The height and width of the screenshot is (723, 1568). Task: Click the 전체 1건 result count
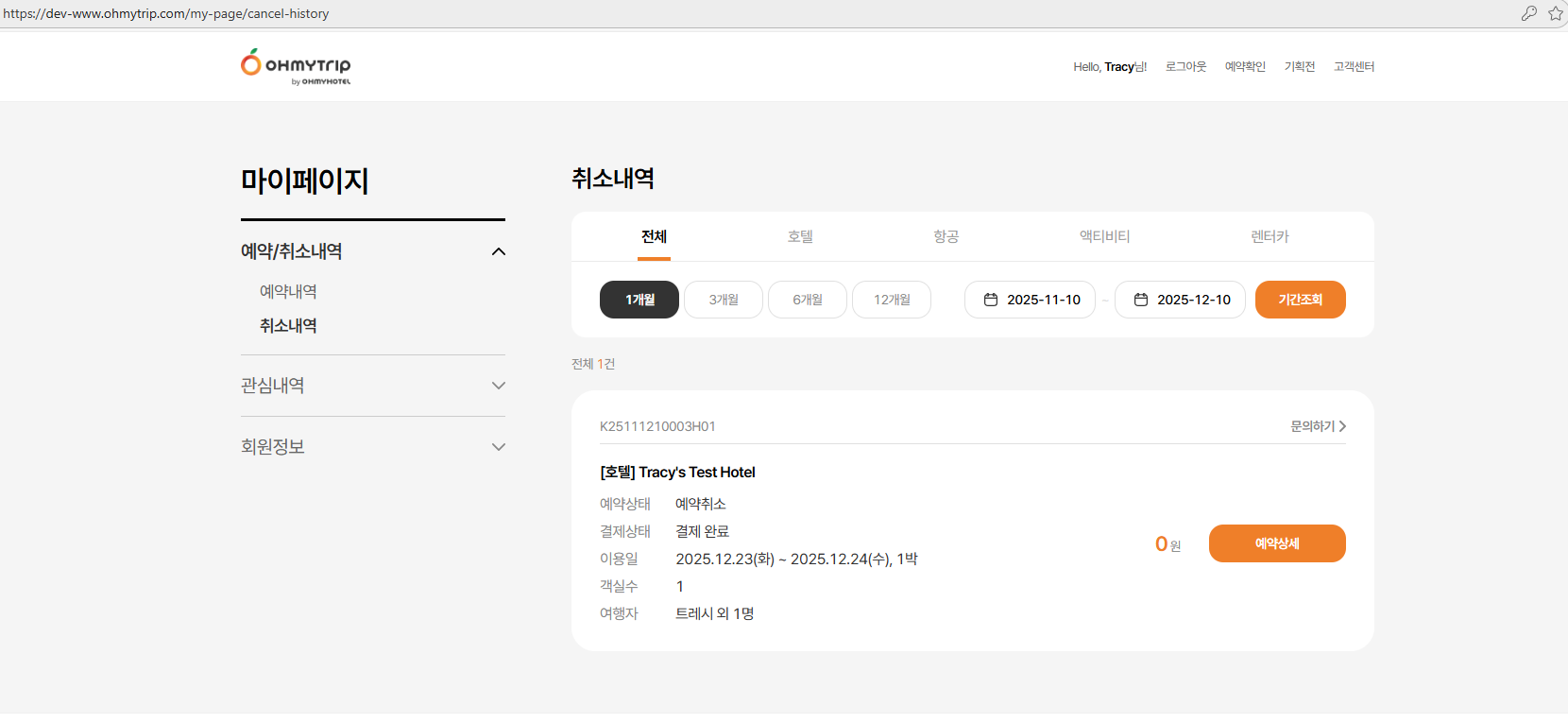[593, 364]
